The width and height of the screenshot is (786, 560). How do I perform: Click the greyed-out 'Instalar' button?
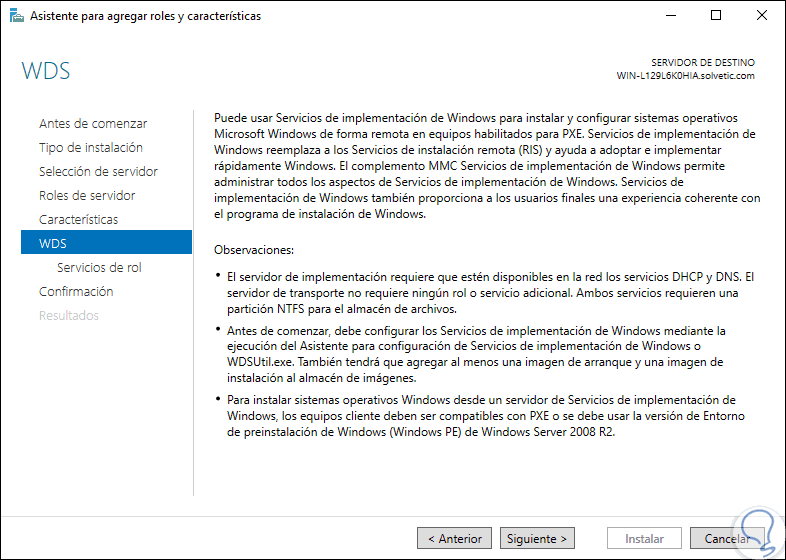point(644,538)
